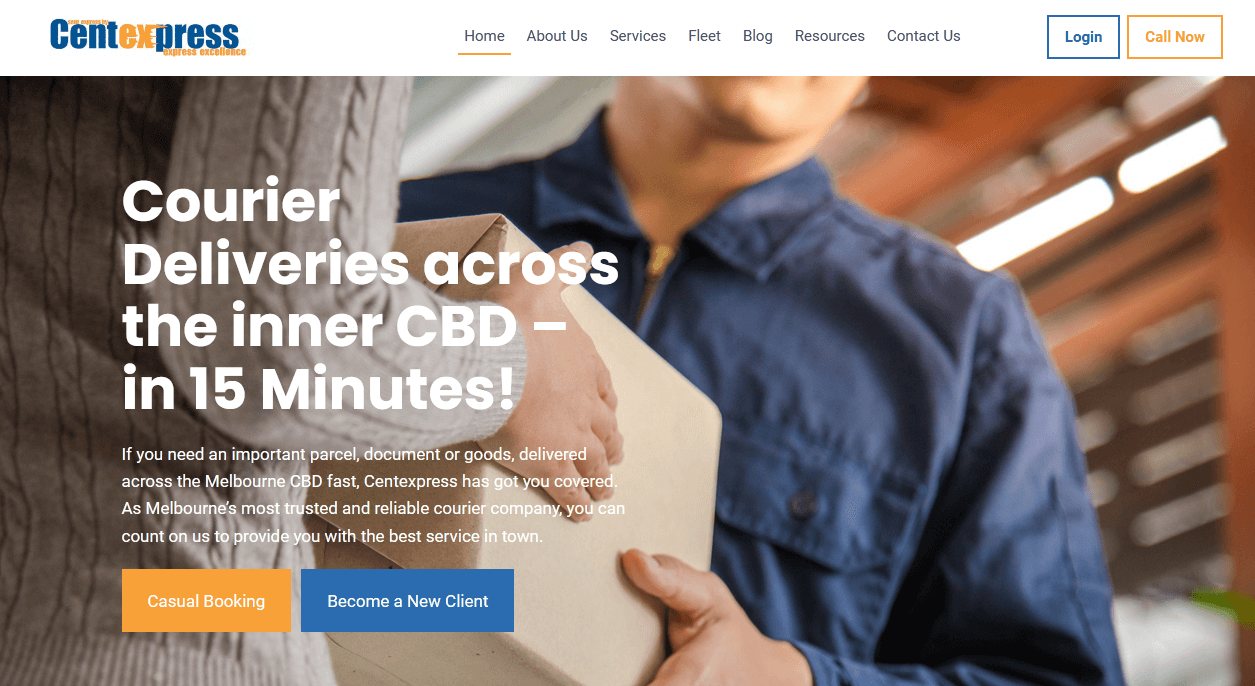Select Fleet in the navigation bar
This screenshot has width=1255, height=686.
click(704, 36)
